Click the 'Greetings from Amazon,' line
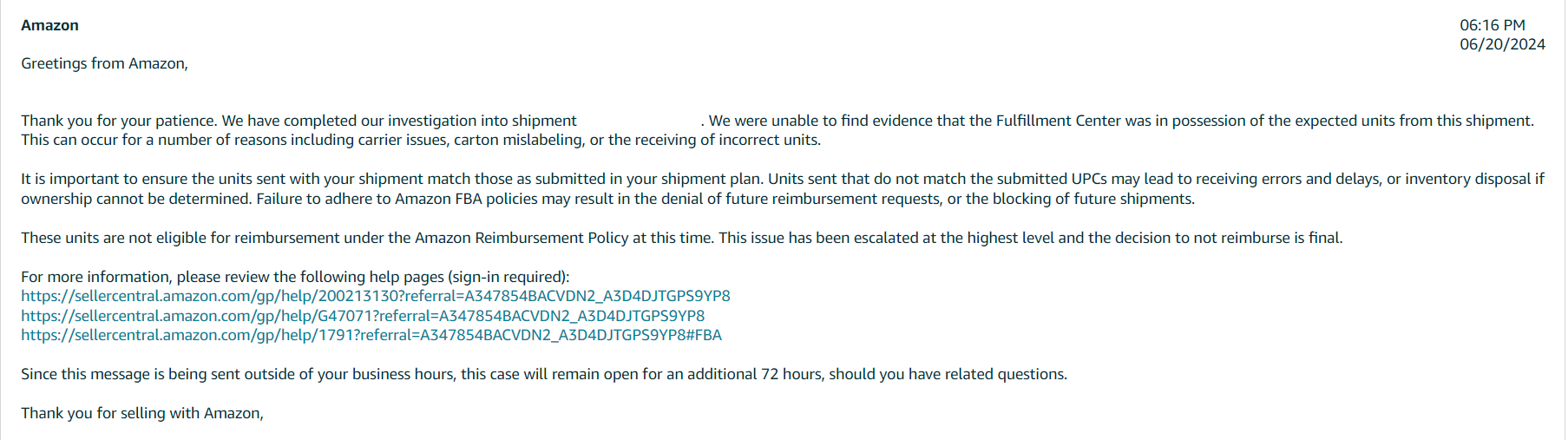The width and height of the screenshot is (1568, 440). pyautogui.click(x=104, y=63)
